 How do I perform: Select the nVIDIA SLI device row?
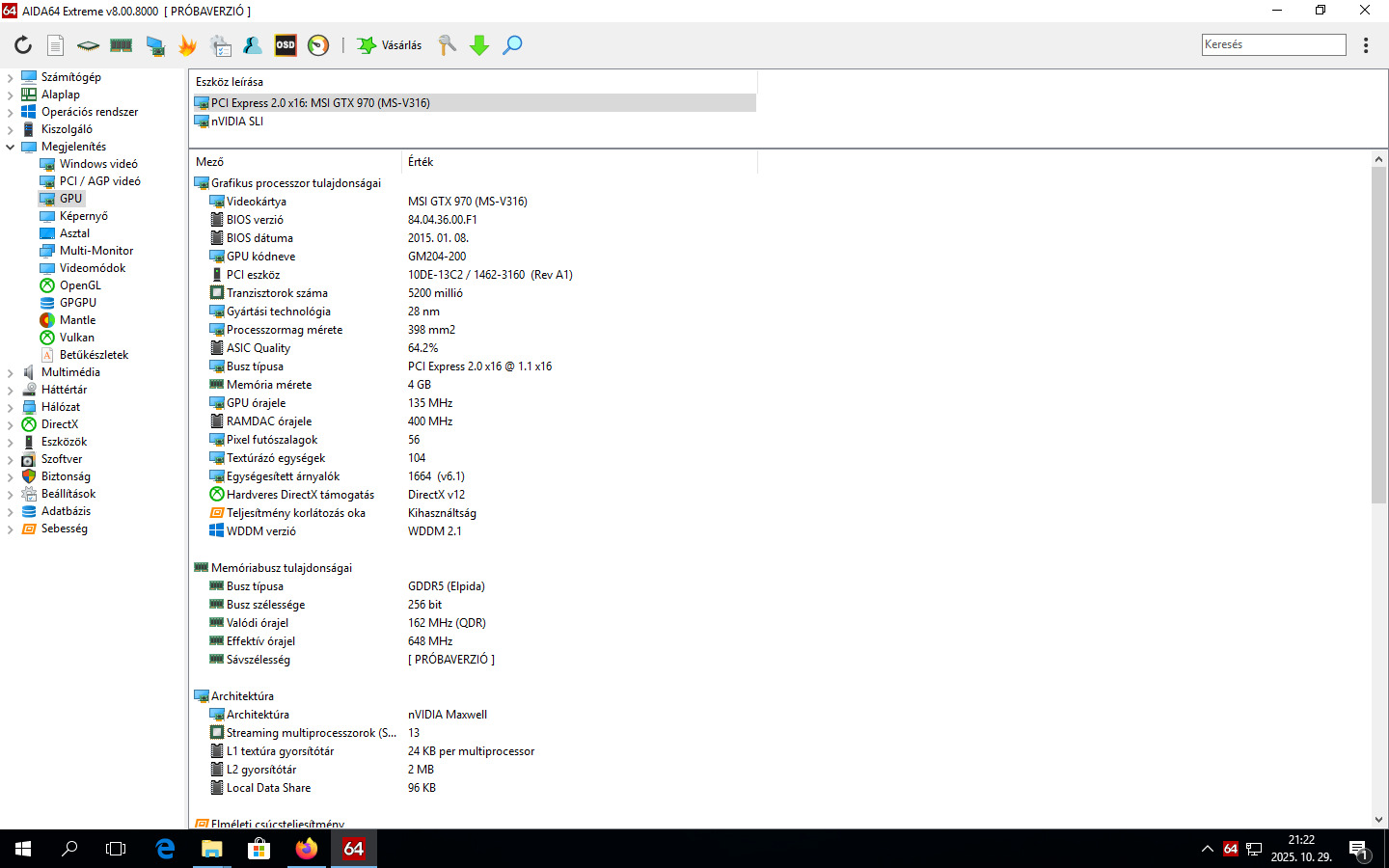pyautogui.click(x=474, y=122)
